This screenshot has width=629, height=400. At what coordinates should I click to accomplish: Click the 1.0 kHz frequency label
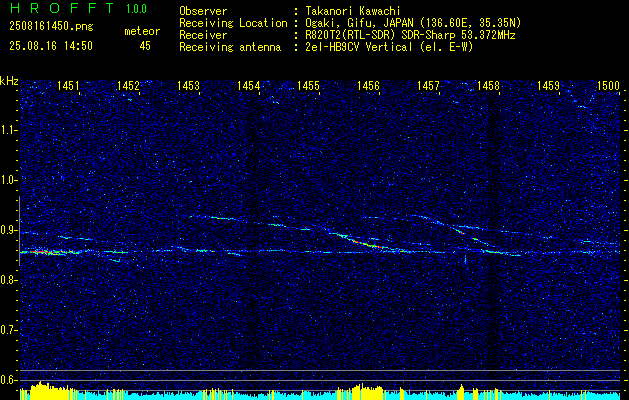(8, 180)
